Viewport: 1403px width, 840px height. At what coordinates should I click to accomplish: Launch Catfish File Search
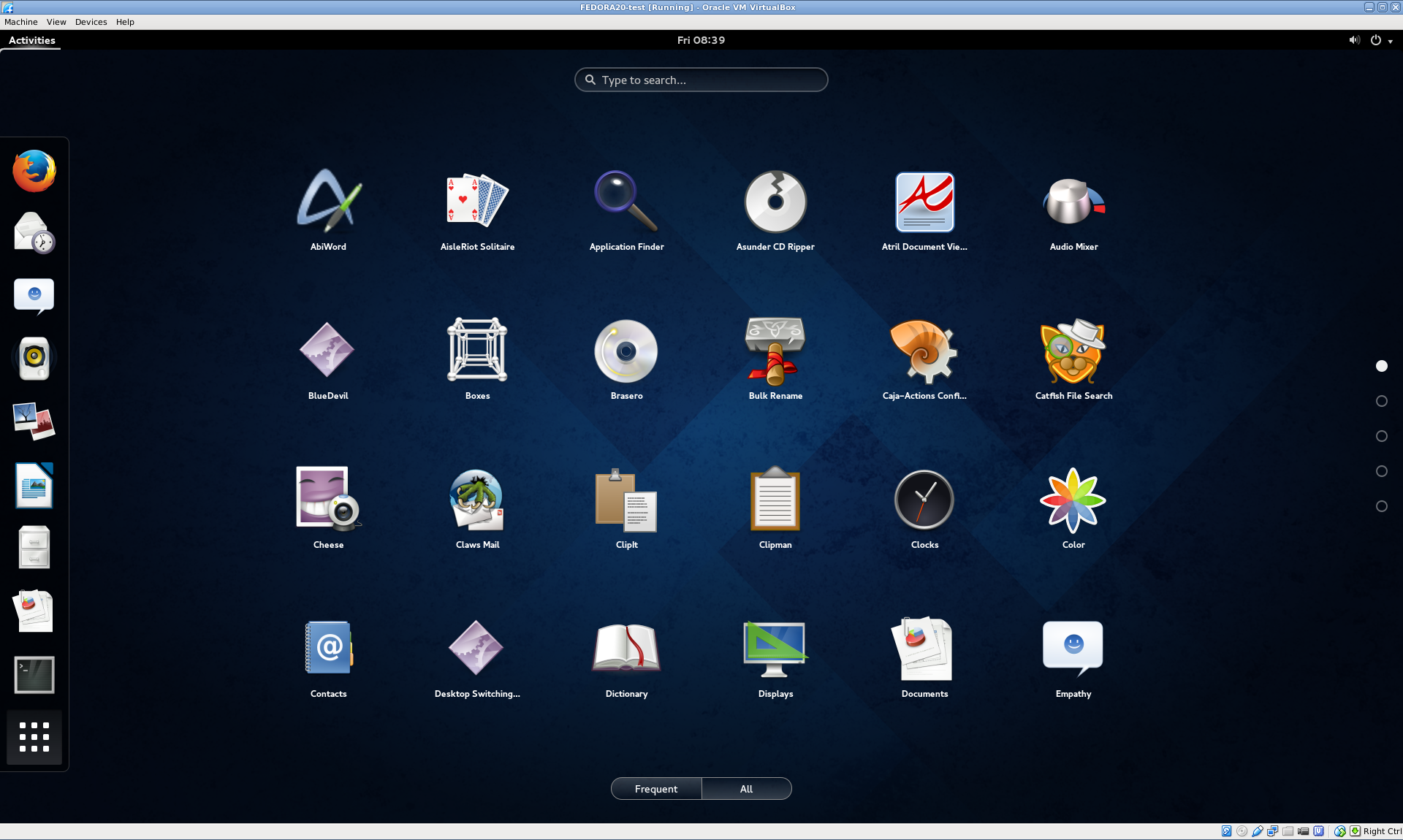(1073, 351)
